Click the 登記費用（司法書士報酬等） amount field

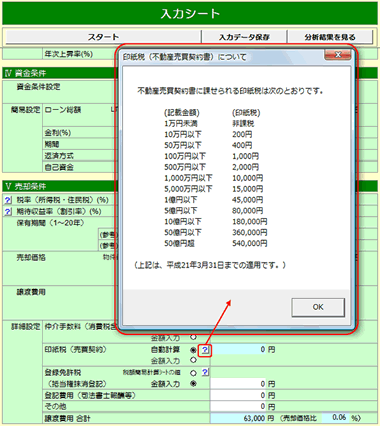[239, 395]
